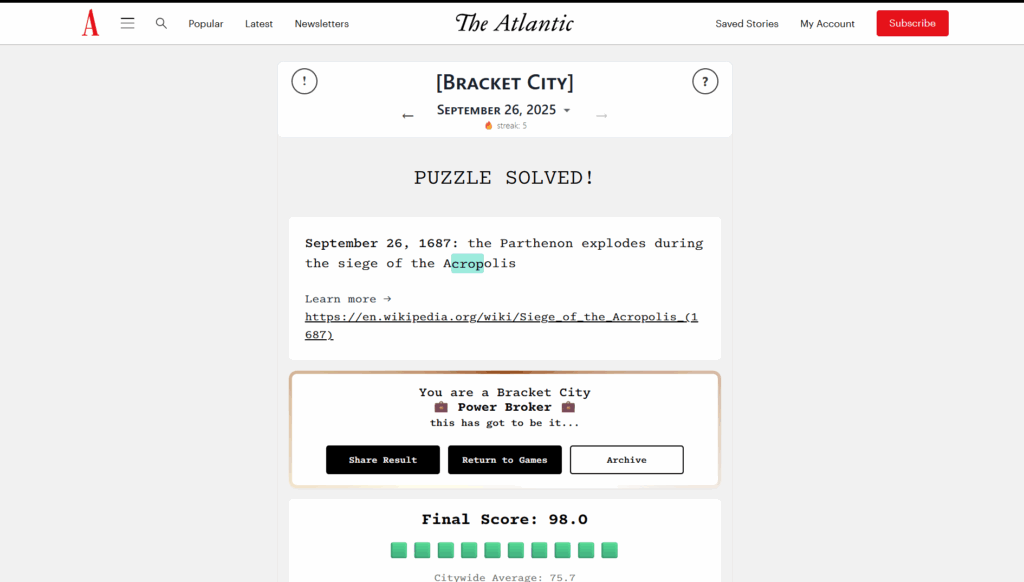Click the streak flame icon
The width and height of the screenshot is (1024, 582).
(487, 126)
